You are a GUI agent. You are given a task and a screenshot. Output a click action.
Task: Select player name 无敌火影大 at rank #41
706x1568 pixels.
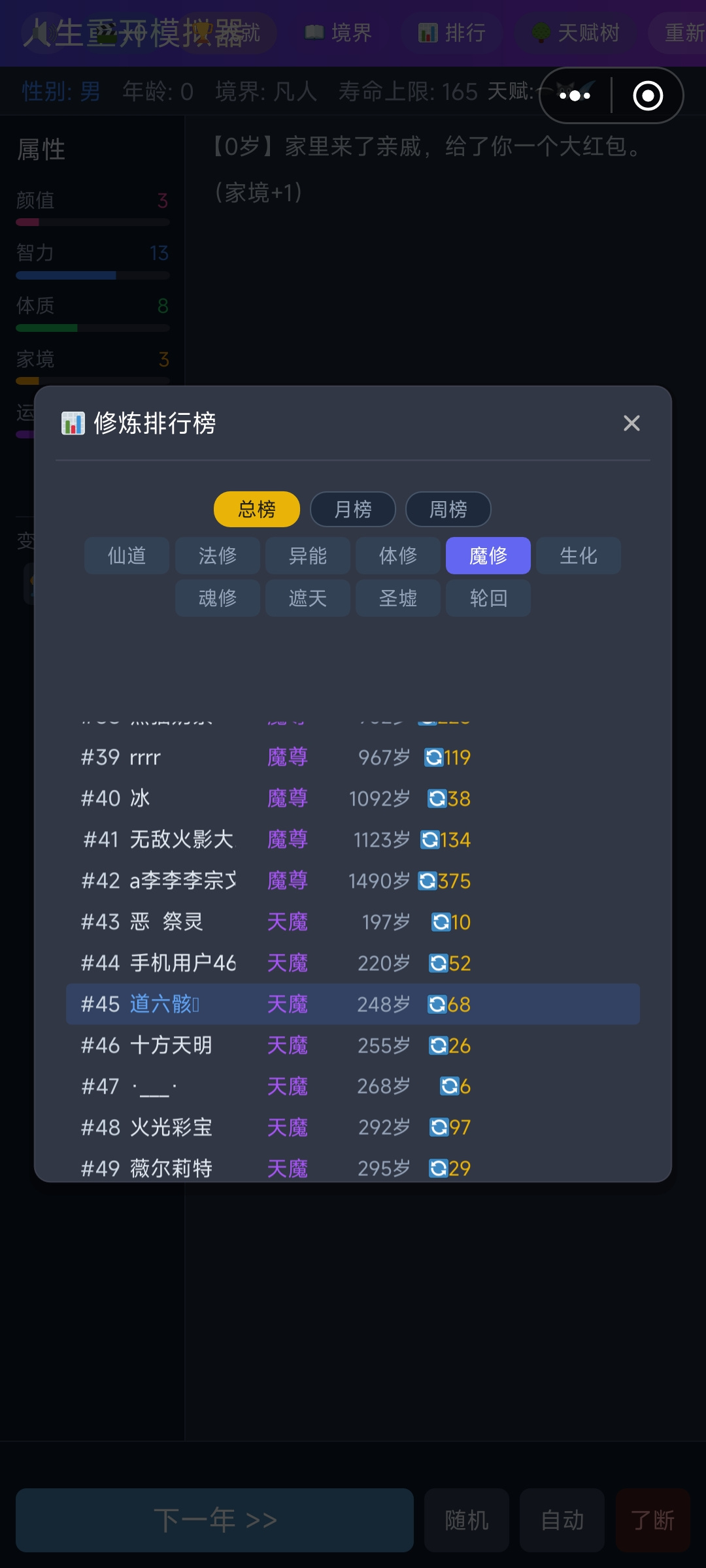(182, 840)
